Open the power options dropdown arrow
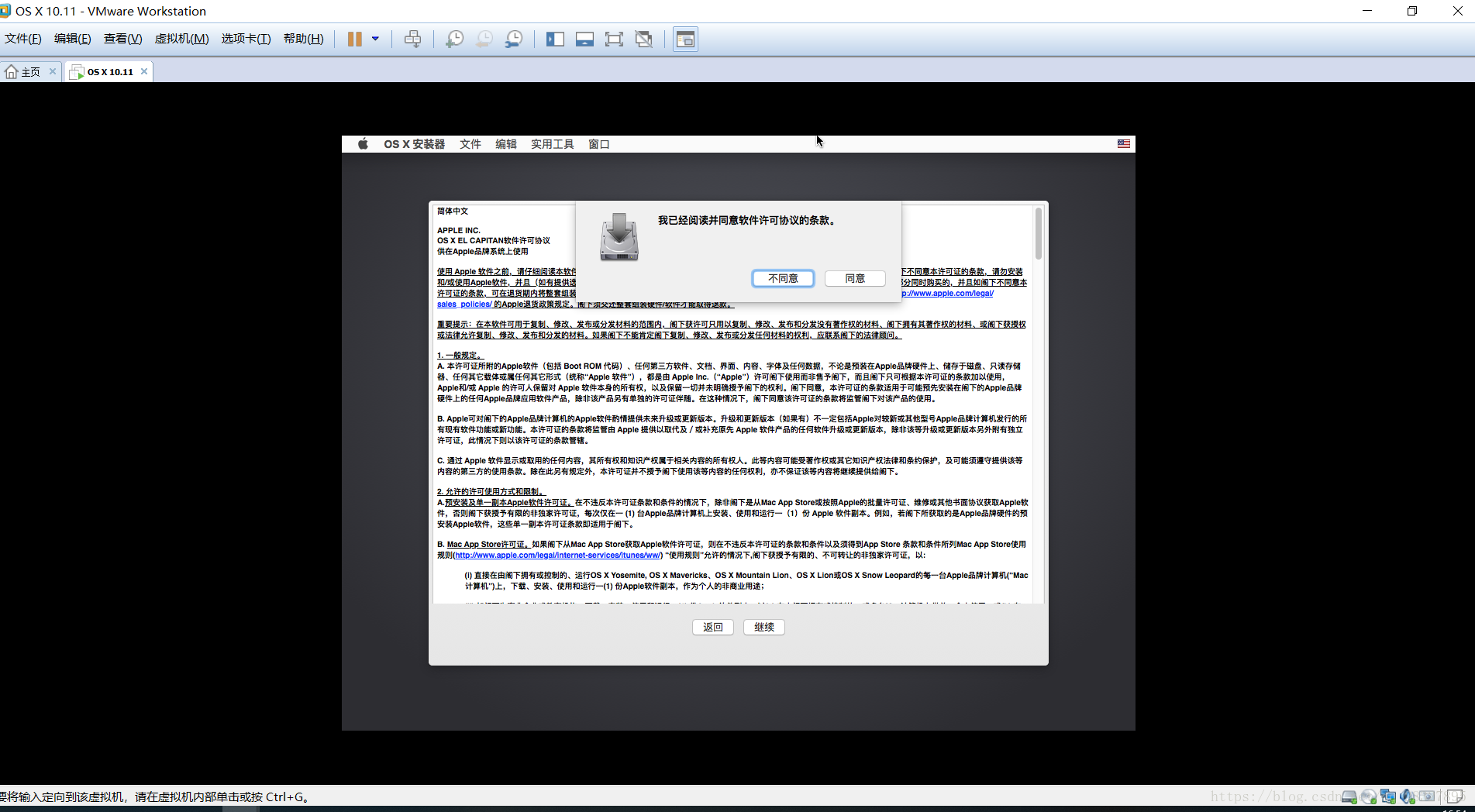This screenshot has width=1475, height=812. point(375,39)
